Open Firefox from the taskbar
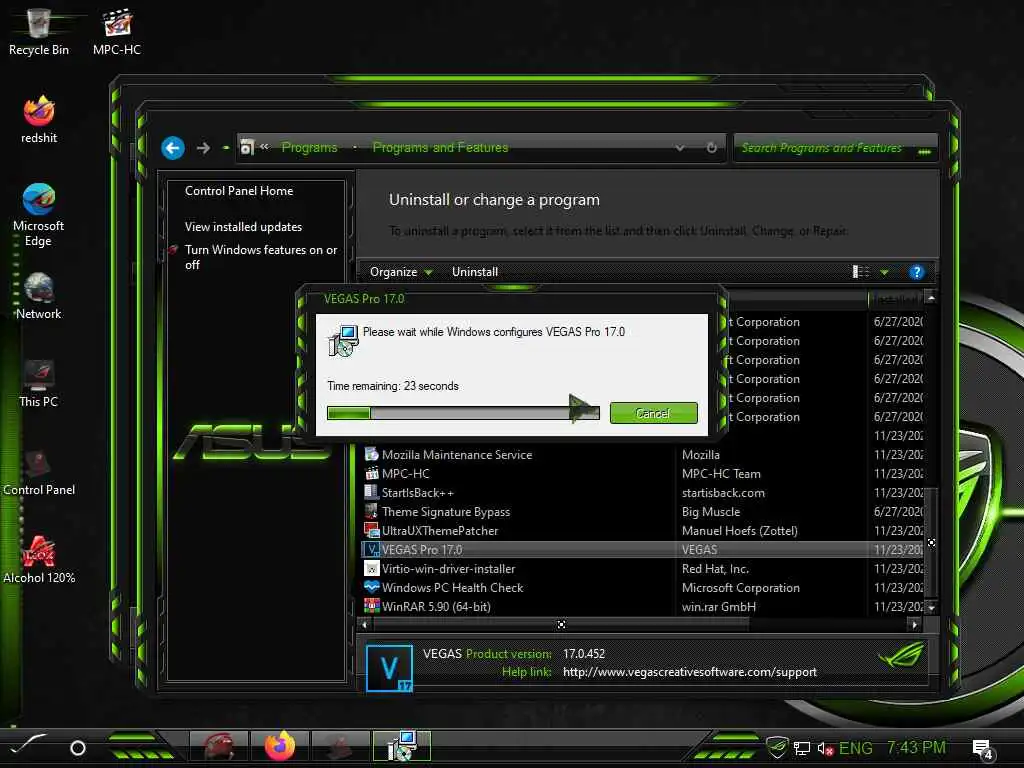 [x=280, y=746]
